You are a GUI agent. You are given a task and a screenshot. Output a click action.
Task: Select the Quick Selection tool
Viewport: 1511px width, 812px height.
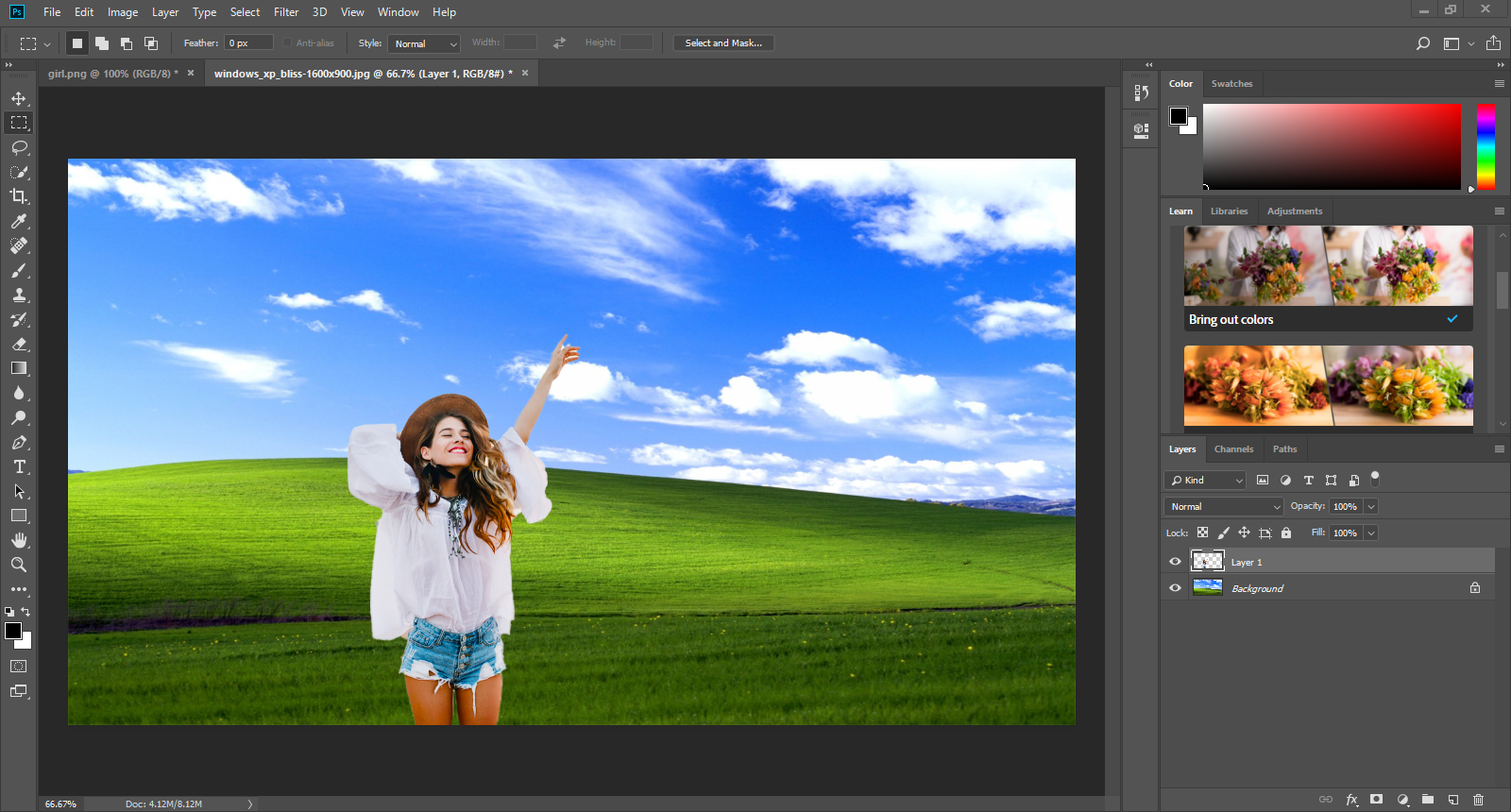tap(19, 172)
